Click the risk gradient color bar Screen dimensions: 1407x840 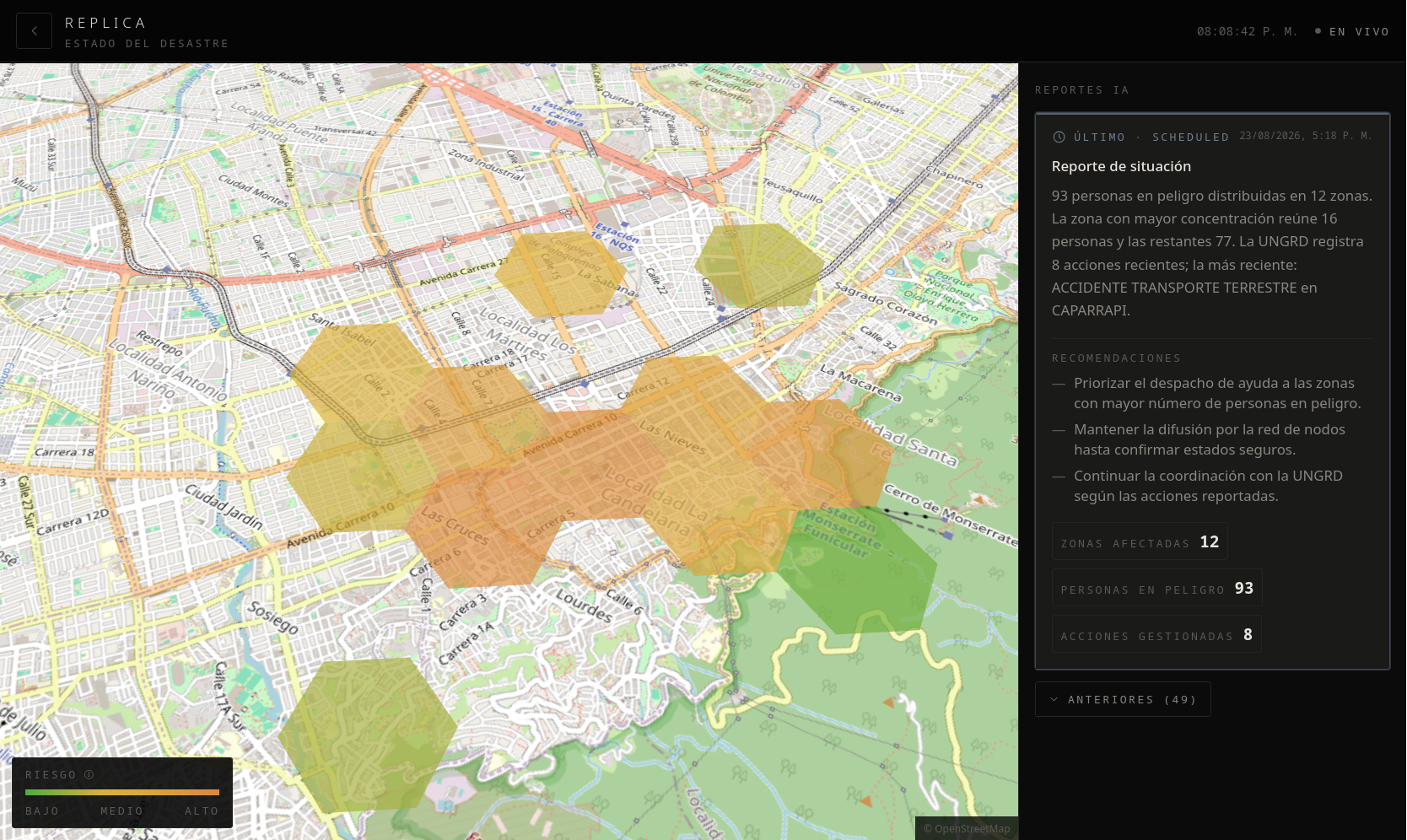122,792
